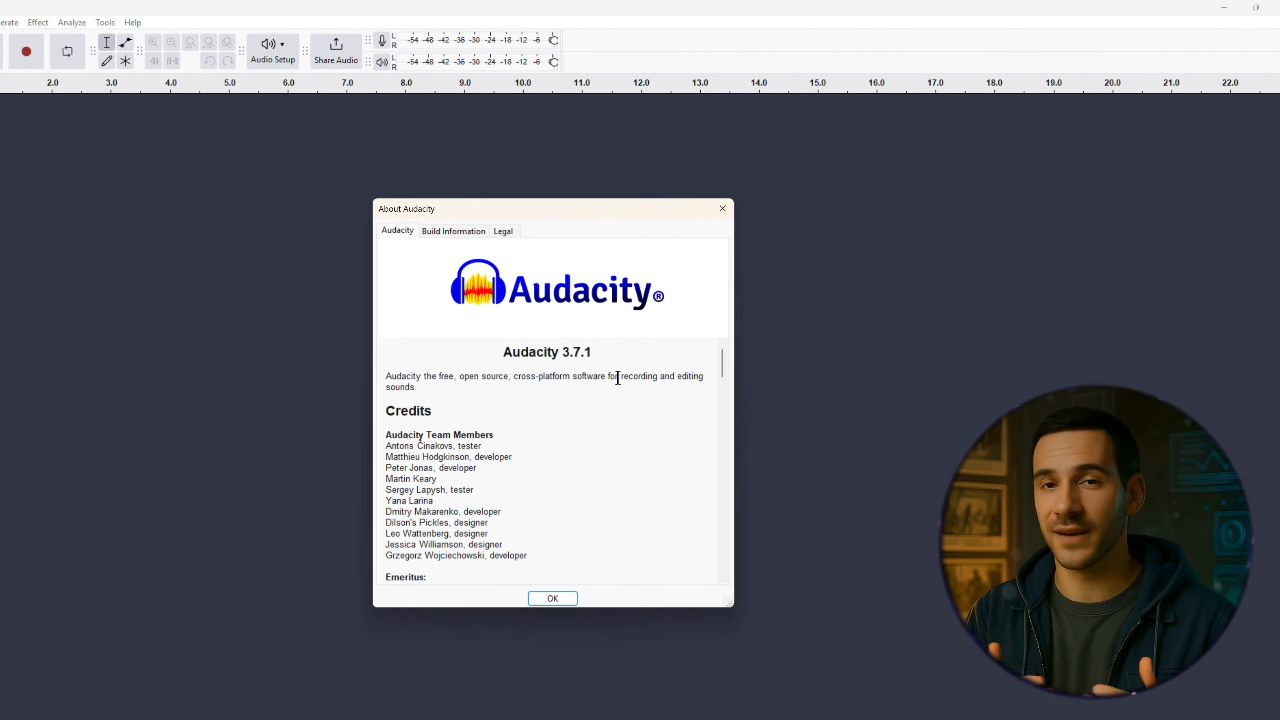
Task: Click the 5.0 mark on timeline ruler
Action: tap(229, 83)
